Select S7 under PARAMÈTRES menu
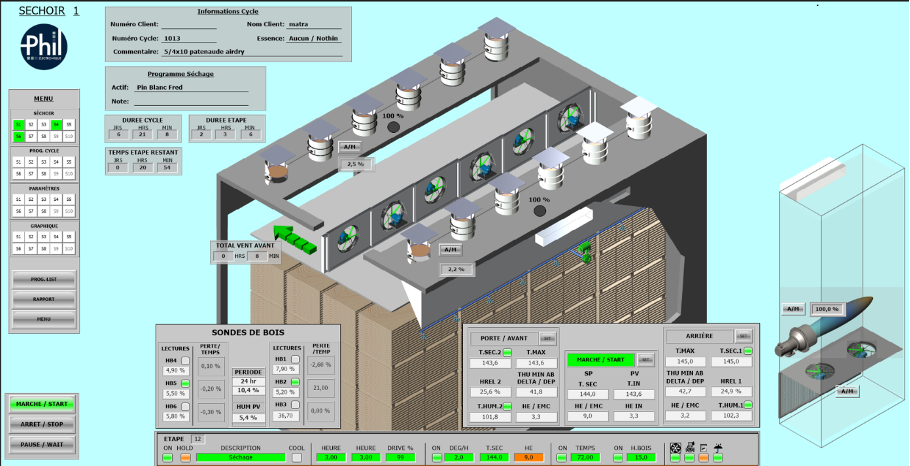Image resolution: width=910 pixels, height=466 pixels. tap(31, 211)
